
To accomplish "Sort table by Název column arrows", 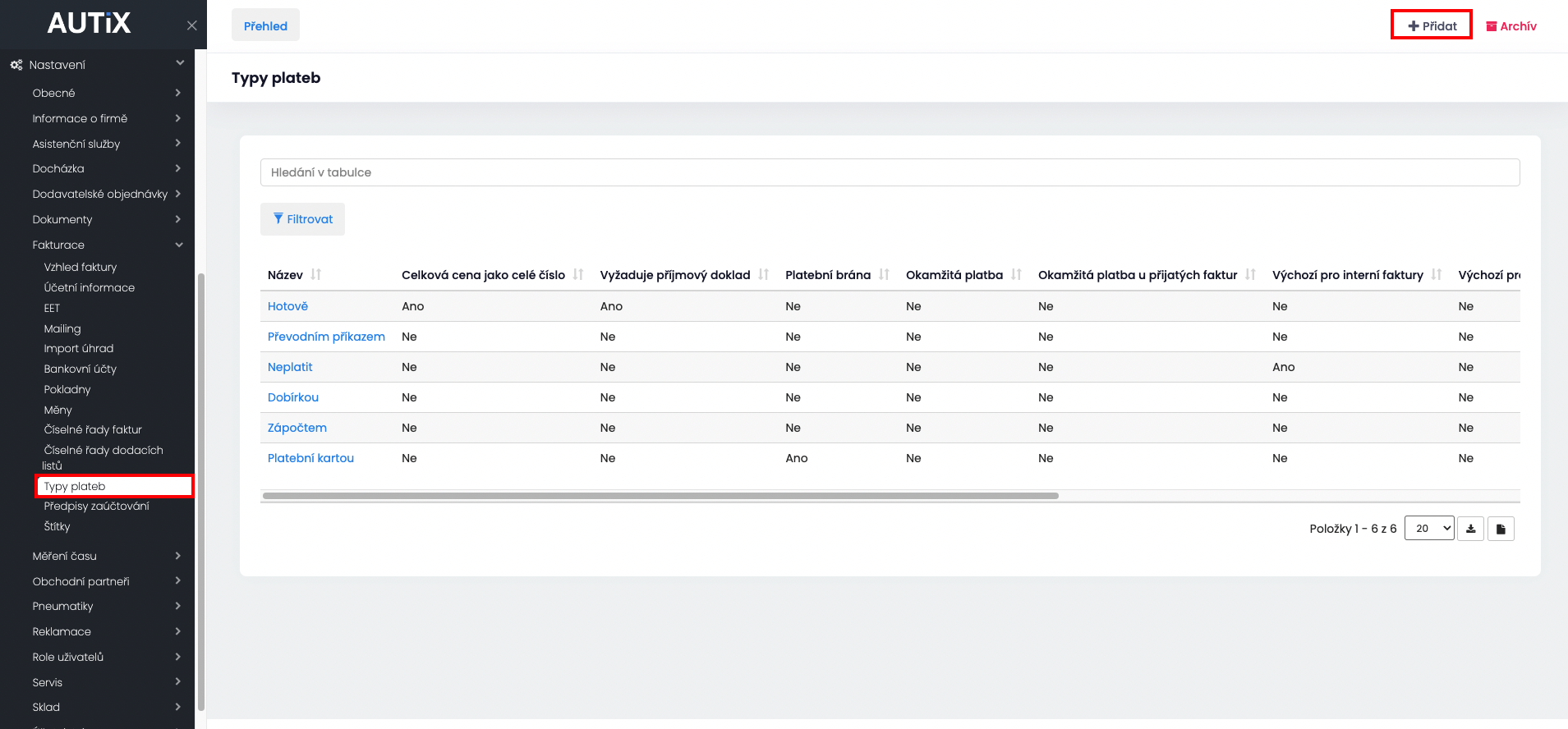I will click(316, 275).
